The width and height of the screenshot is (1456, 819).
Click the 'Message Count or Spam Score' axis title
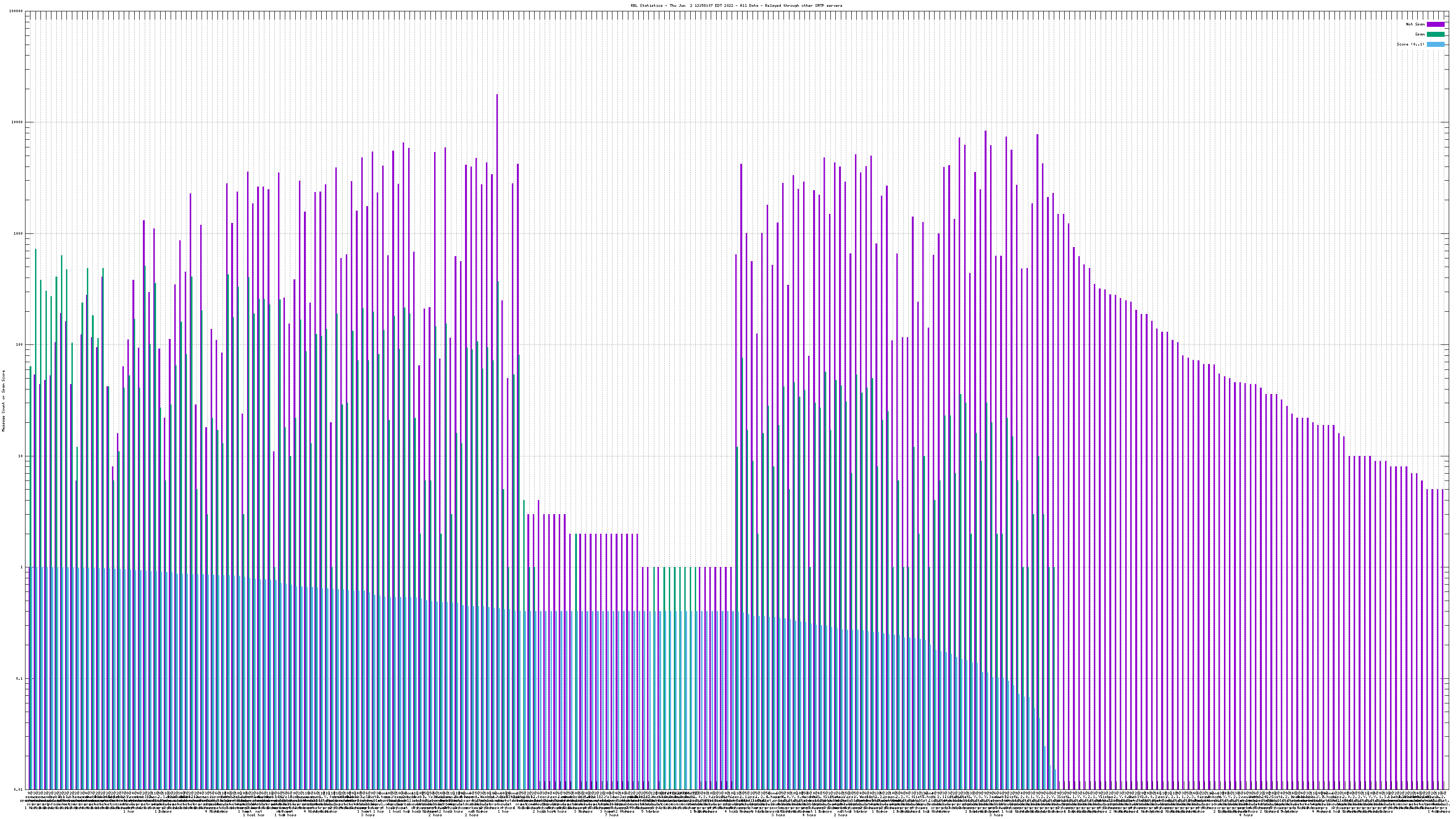click(3, 401)
